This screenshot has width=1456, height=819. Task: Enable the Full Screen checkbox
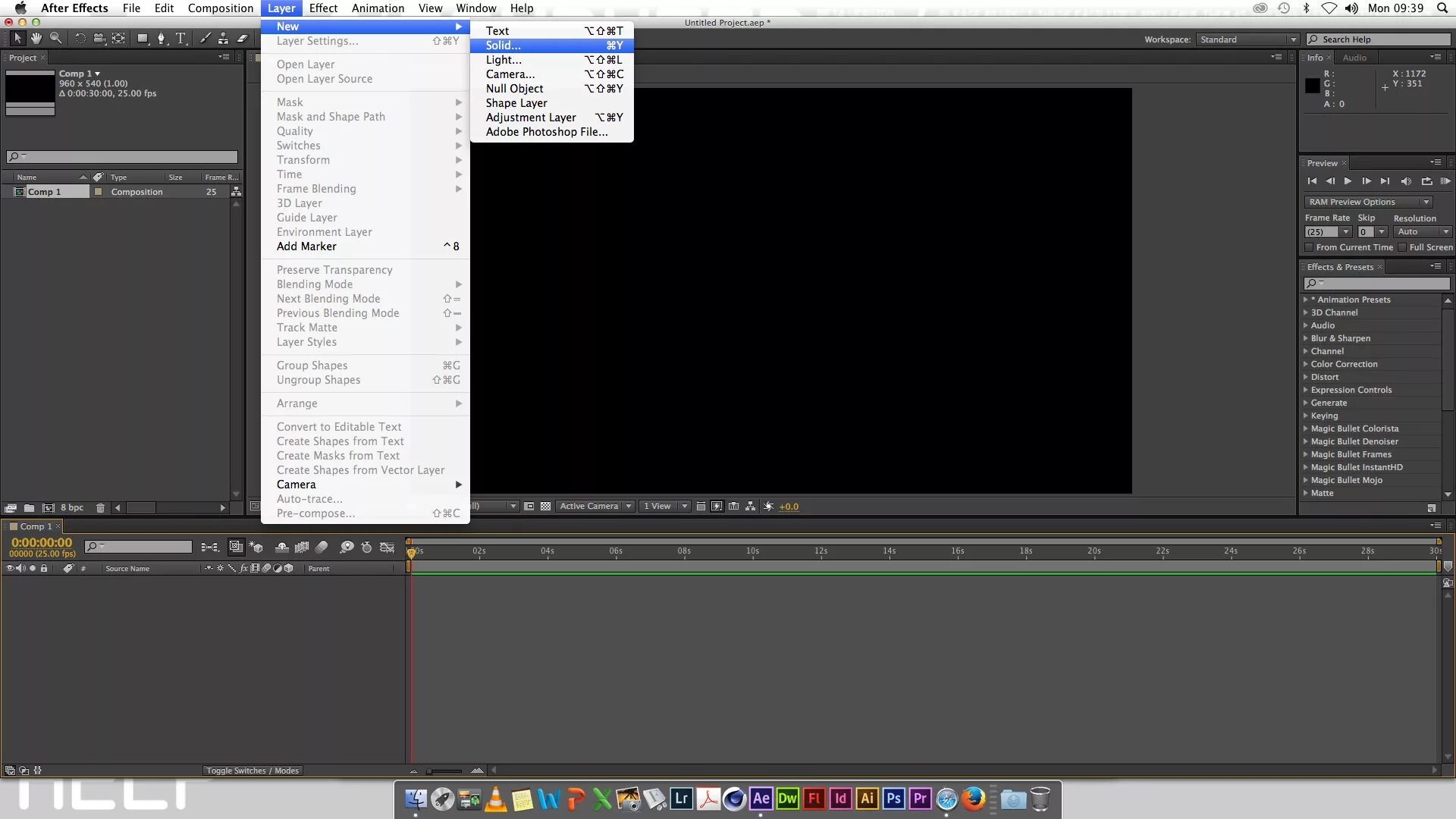click(1402, 247)
